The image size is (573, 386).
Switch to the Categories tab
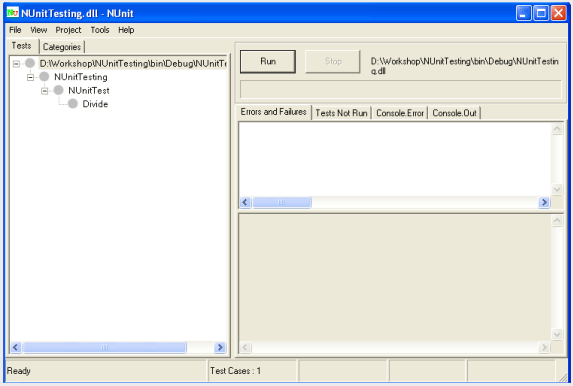(x=62, y=47)
